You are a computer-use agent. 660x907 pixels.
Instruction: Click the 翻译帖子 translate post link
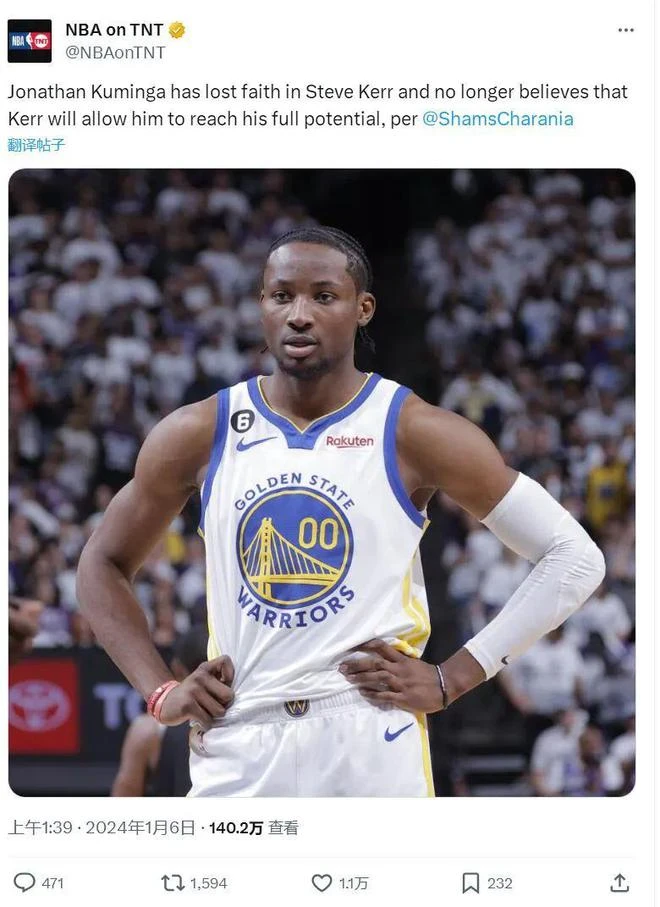(36, 145)
